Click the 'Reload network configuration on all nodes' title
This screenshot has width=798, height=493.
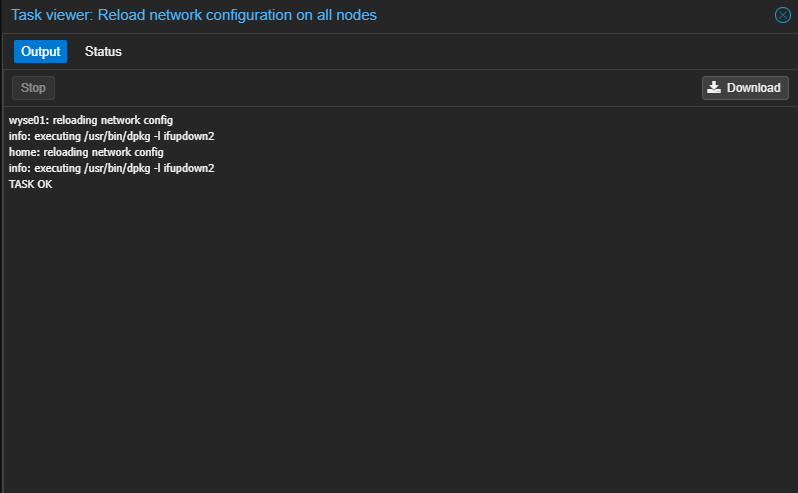(237, 15)
